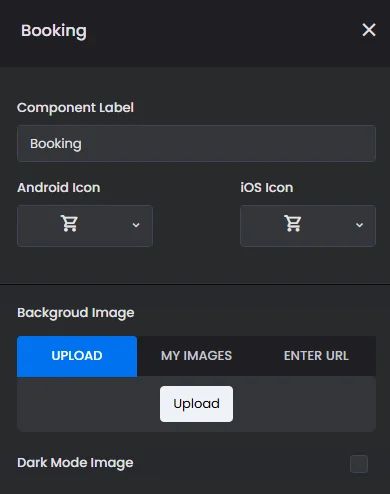Click the Android shopping cart icon
This screenshot has height=494, width=390.
[69, 223]
